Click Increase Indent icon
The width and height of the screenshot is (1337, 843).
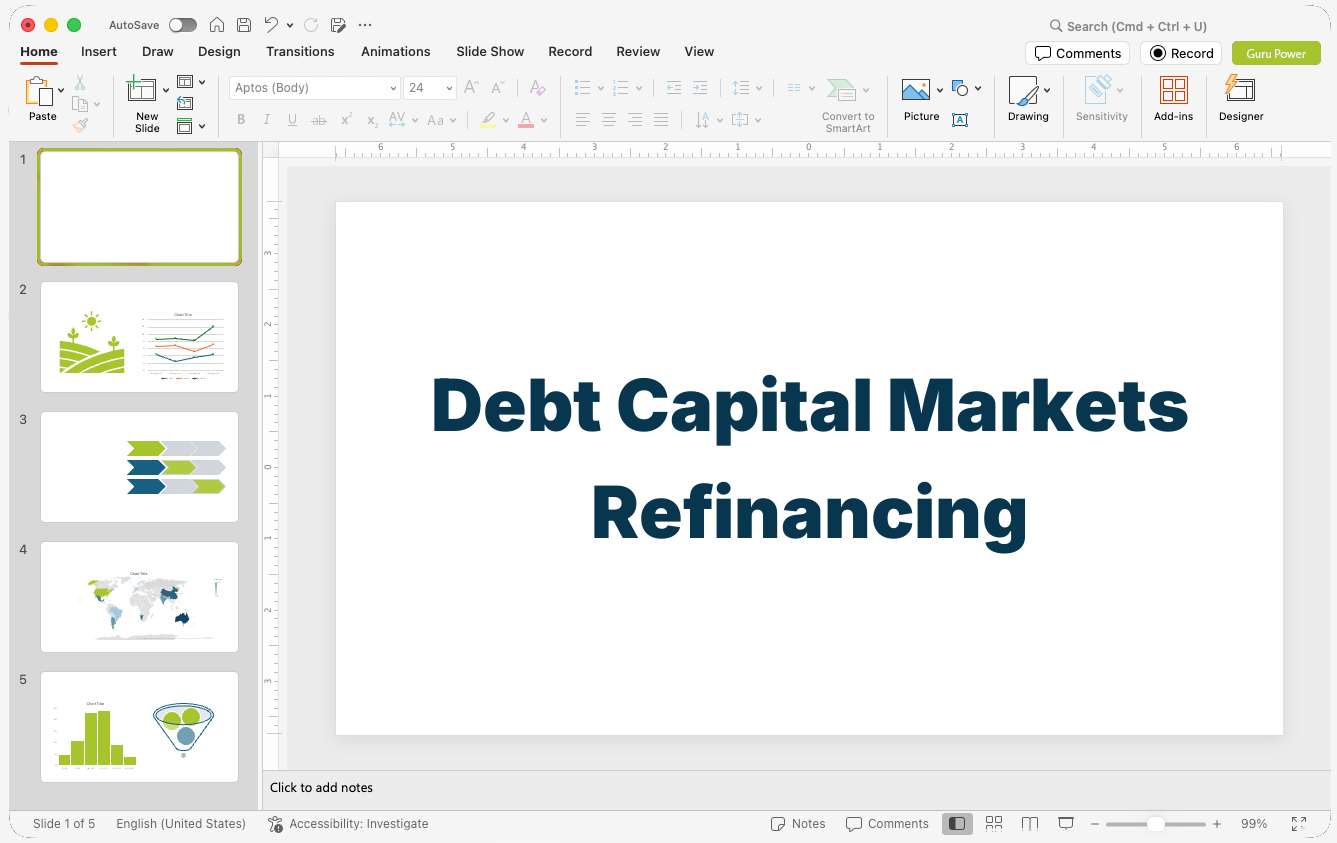(700, 88)
